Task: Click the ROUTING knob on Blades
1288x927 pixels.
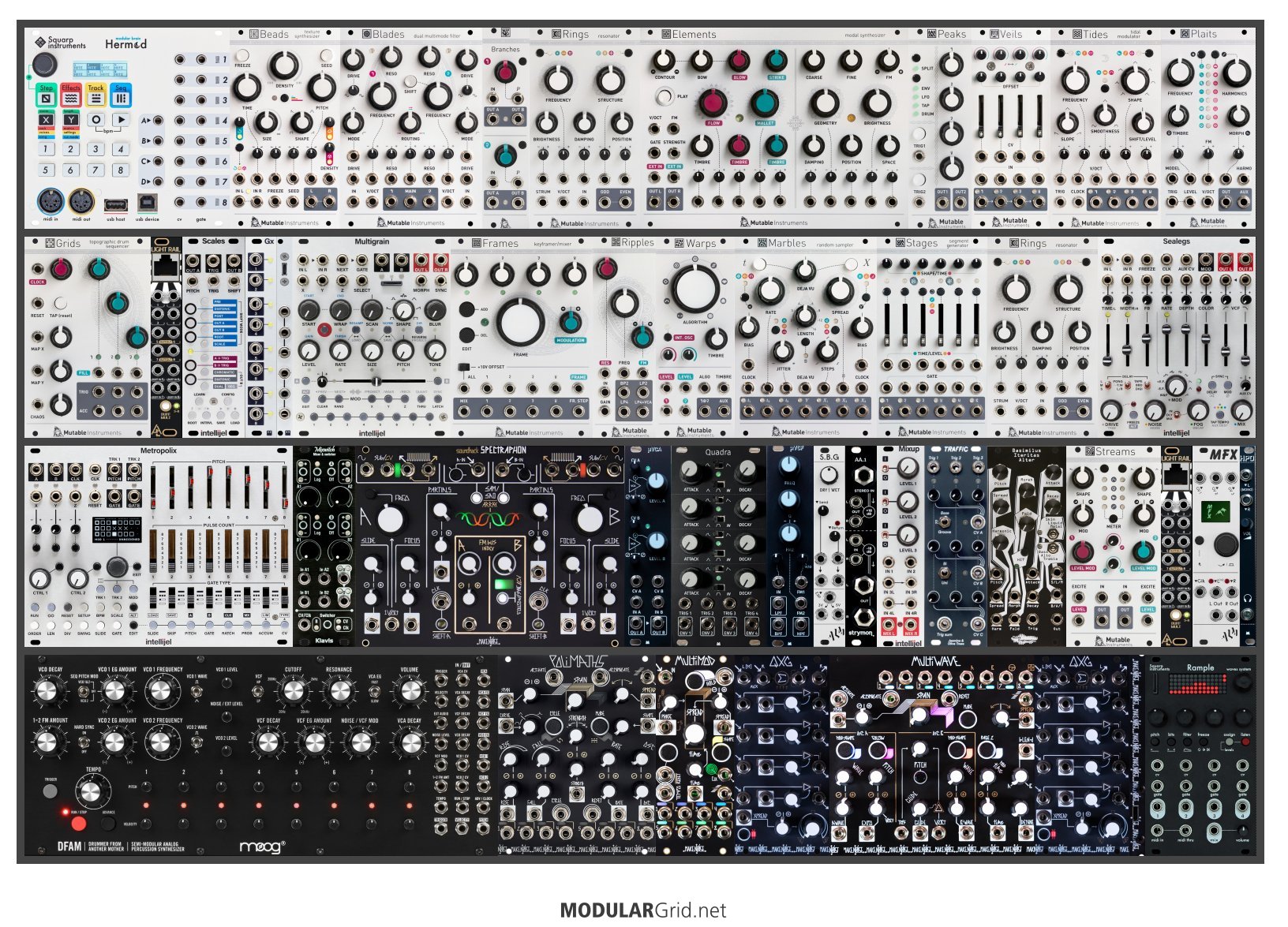Action: pyautogui.click(x=410, y=122)
